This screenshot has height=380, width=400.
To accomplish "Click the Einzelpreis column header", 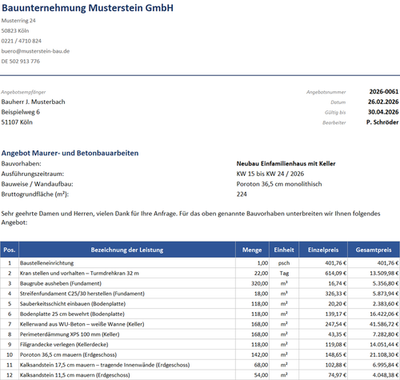I will (x=323, y=250).
